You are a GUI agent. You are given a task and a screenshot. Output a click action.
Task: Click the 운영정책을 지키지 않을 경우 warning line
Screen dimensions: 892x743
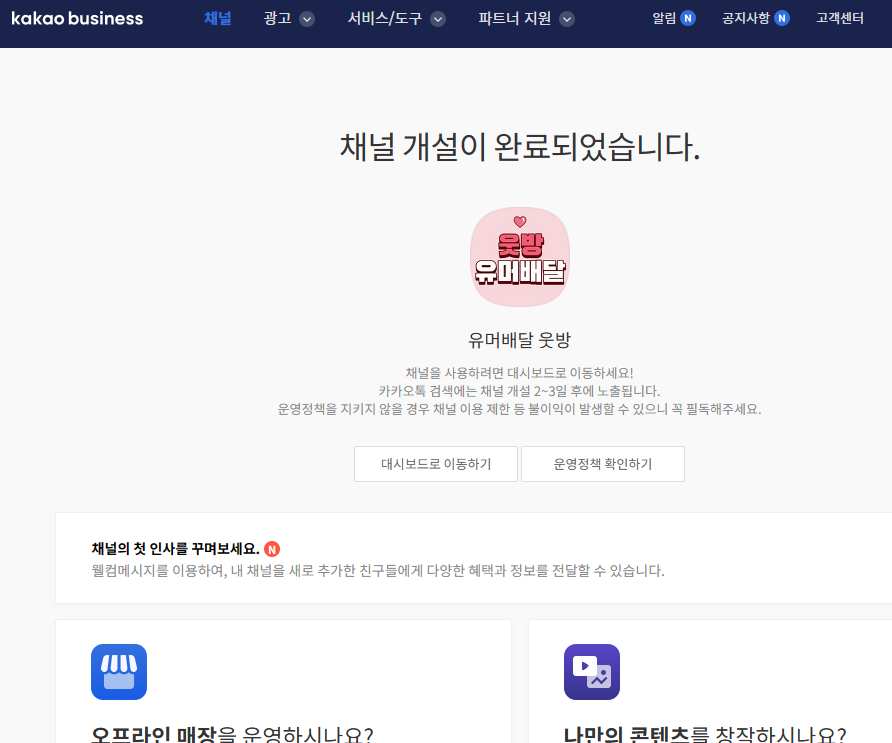coord(519,410)
